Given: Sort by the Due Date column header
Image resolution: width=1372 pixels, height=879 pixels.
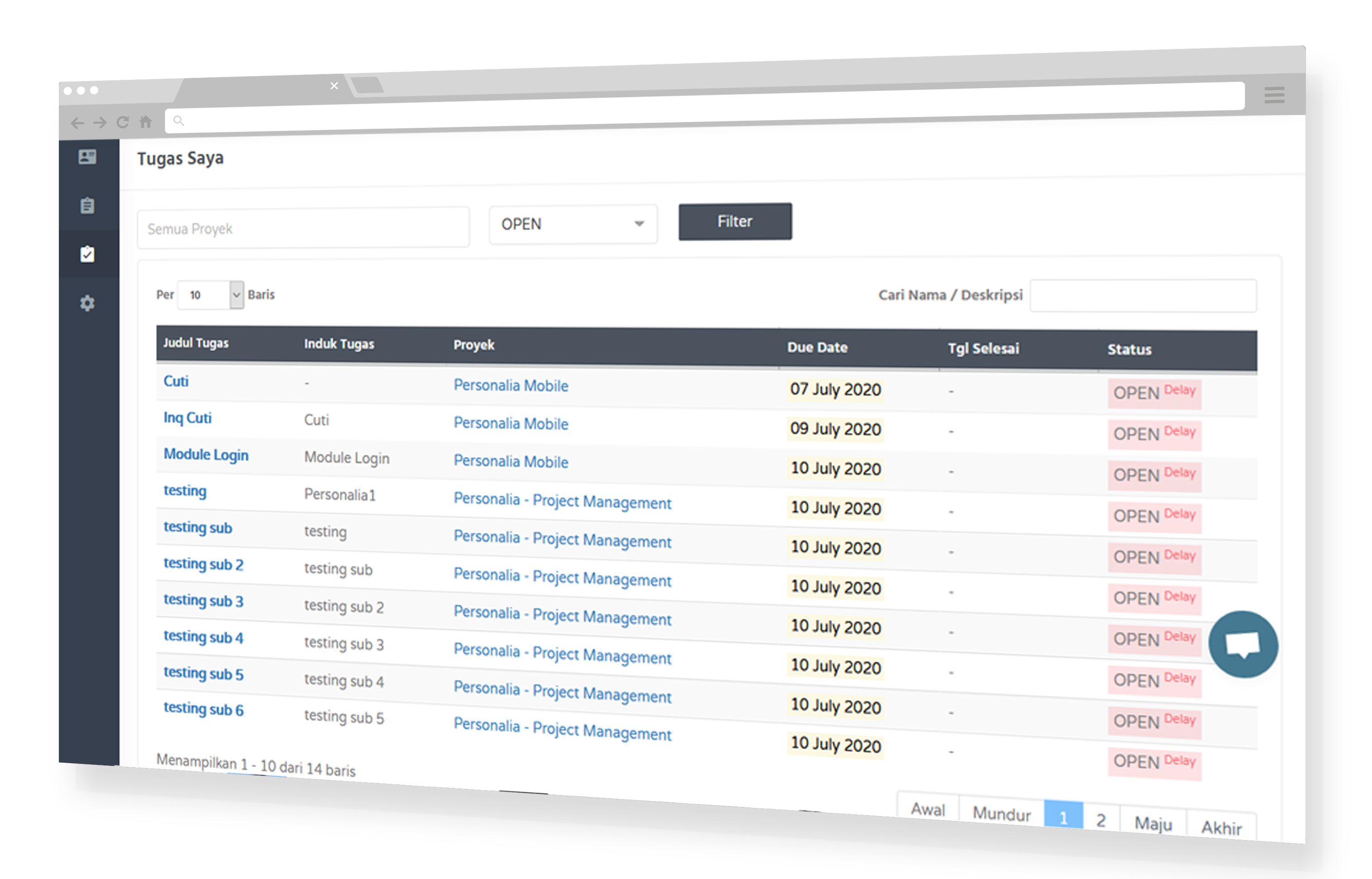Looking at the screenshot, I should (817, 347).
